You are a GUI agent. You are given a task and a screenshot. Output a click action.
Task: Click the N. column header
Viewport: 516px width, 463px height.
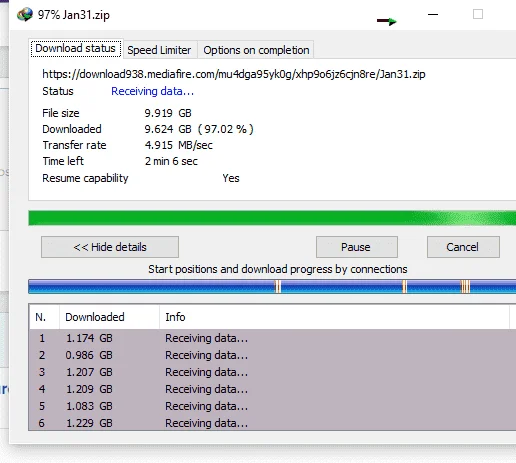coord(44,317)
